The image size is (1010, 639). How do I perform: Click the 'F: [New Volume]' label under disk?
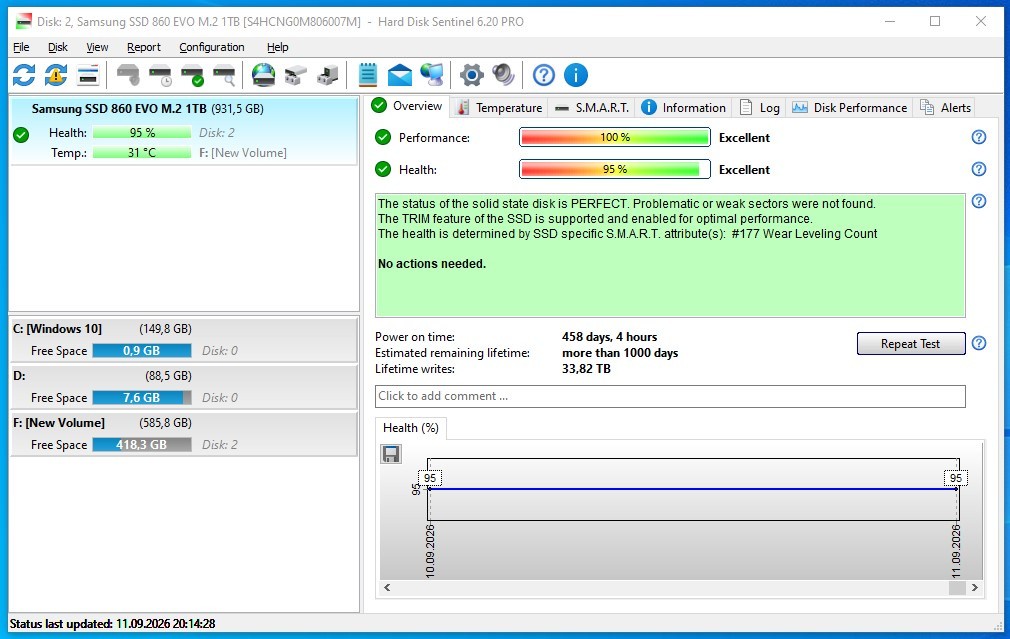pyautogui.click(x=243, y=153)
